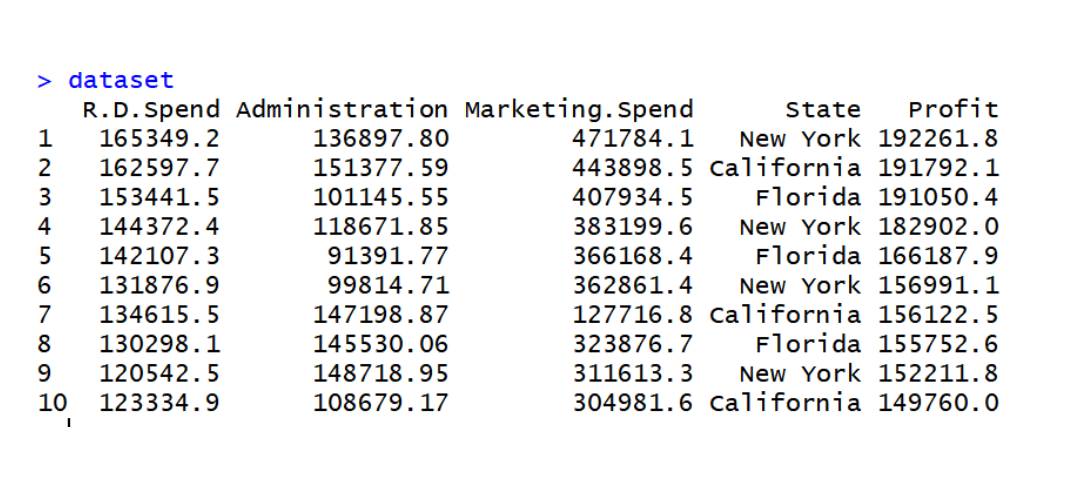Select the Profit column header
Viewport: 1080px width, 500px height.
pos(952,109)
